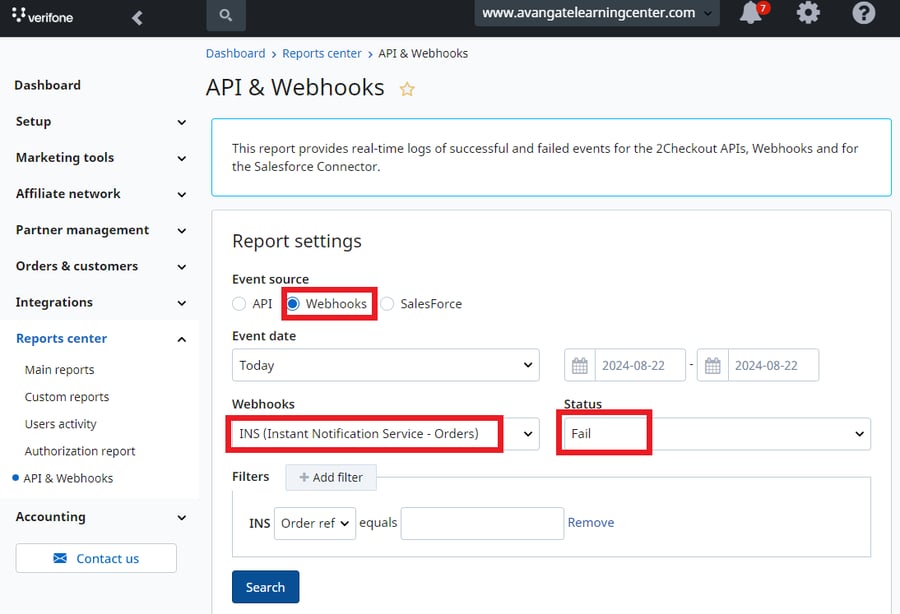Click the Remove filter link
Screen dimensions: 900x614
[591, 523]
